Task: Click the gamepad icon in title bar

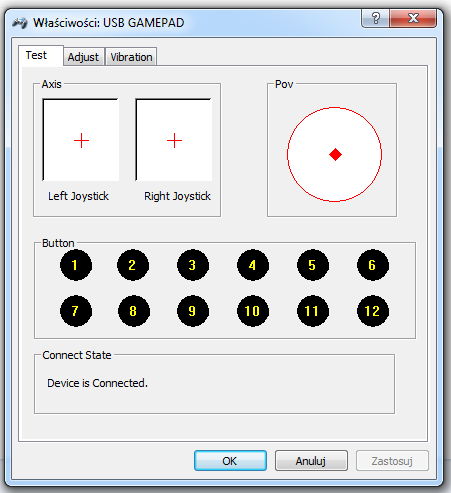Action: tap(20, 23)
